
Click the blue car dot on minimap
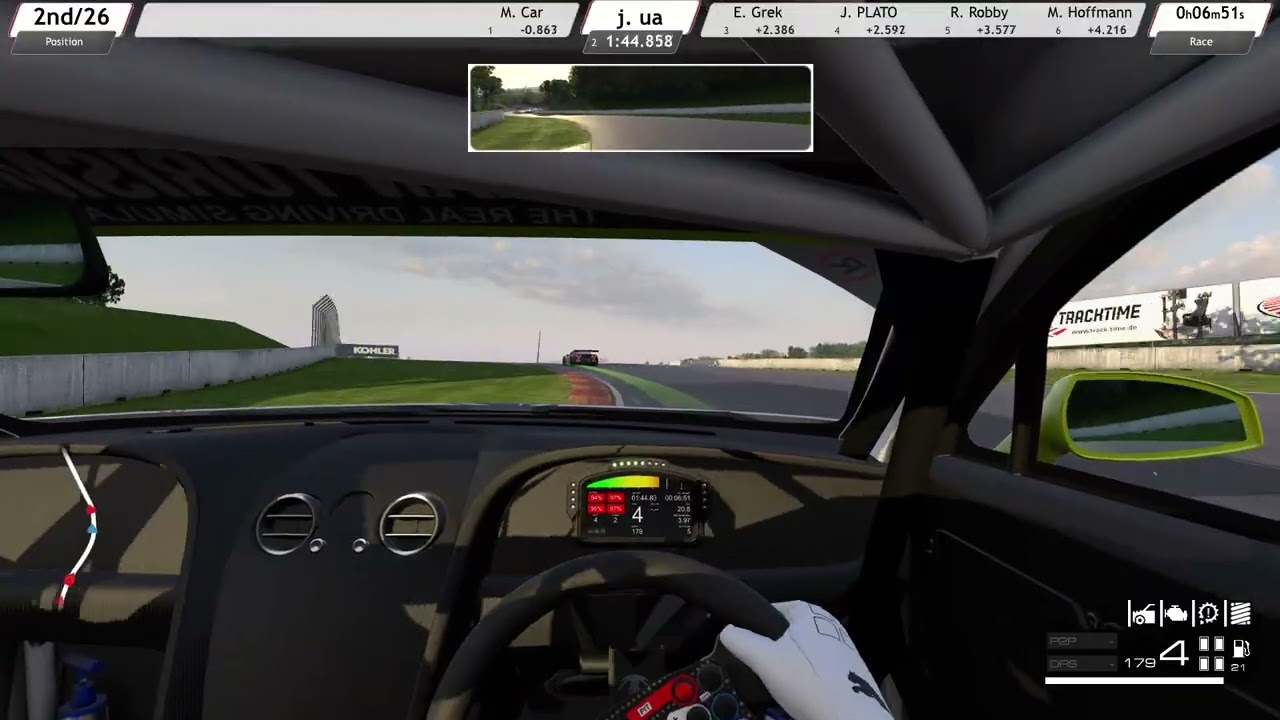point(92,528)
